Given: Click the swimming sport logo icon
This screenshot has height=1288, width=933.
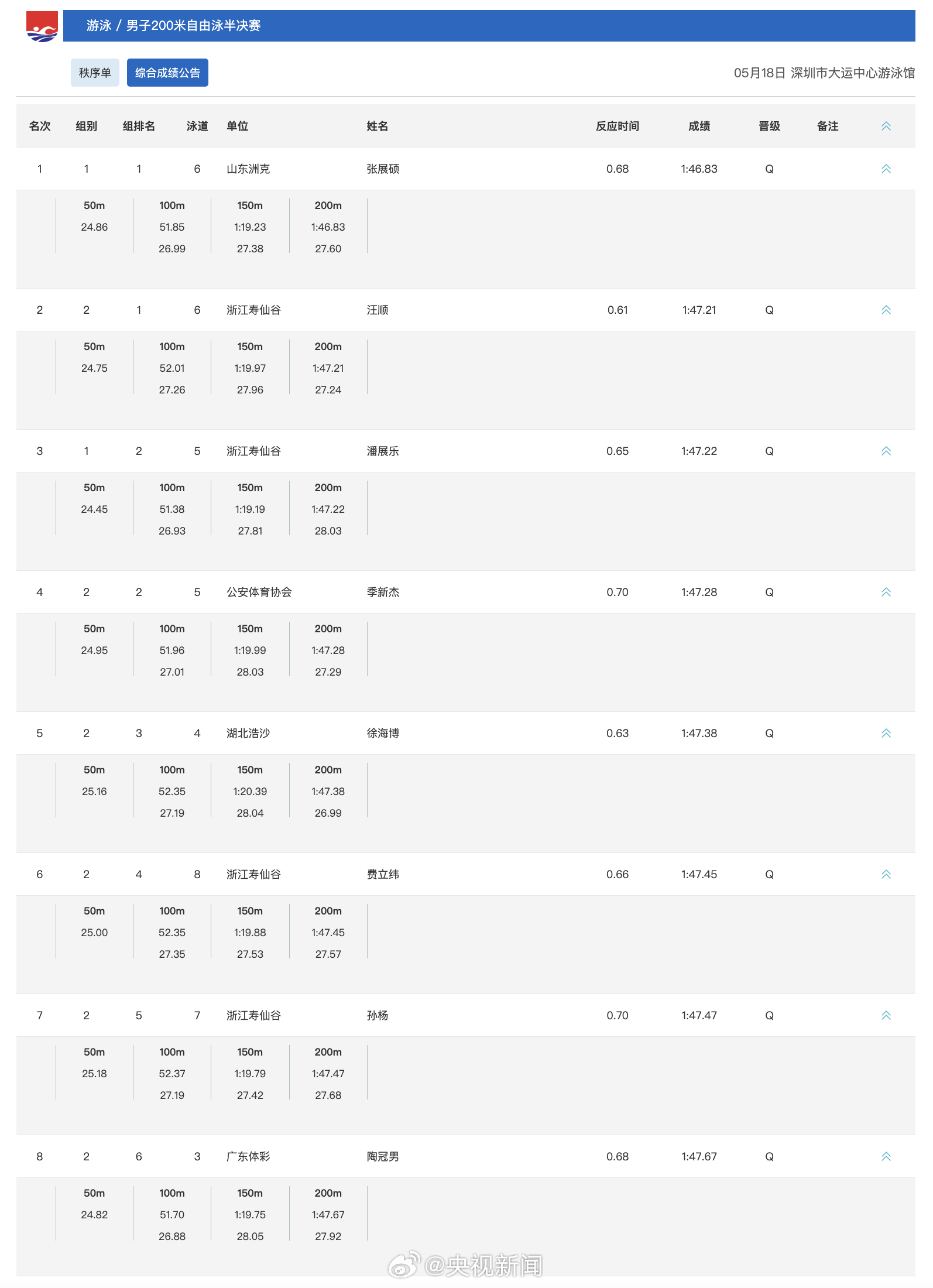Looking at the screenshot, I should click(x=42, y=26).
